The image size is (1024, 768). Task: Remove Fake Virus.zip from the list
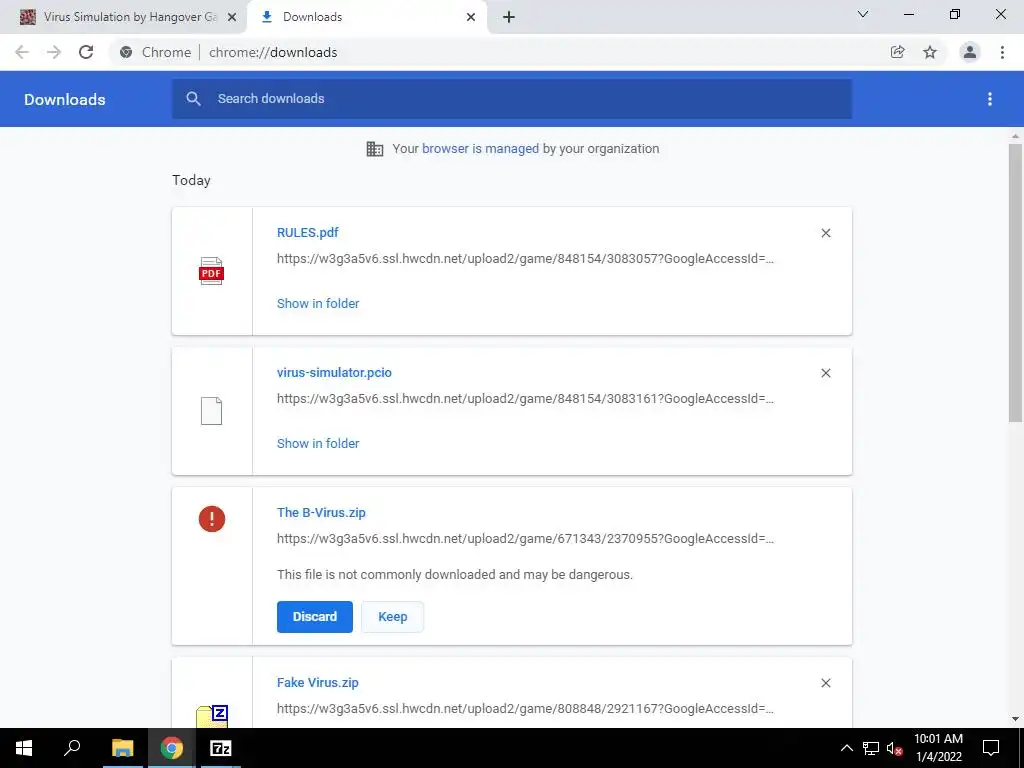pyautogui.click(x=825, y=683)
